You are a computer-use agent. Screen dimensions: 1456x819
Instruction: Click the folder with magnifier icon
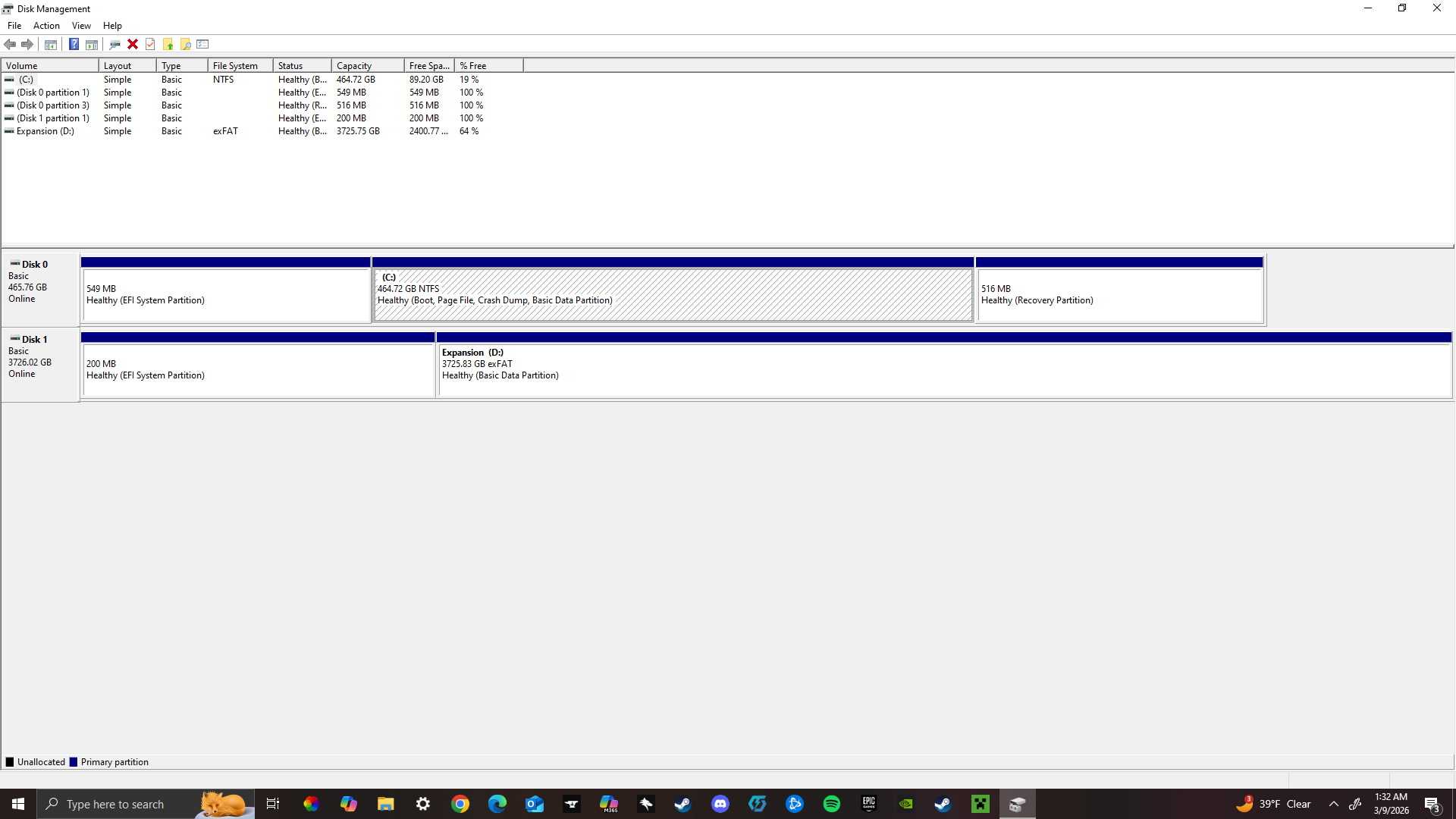(185, 44)
